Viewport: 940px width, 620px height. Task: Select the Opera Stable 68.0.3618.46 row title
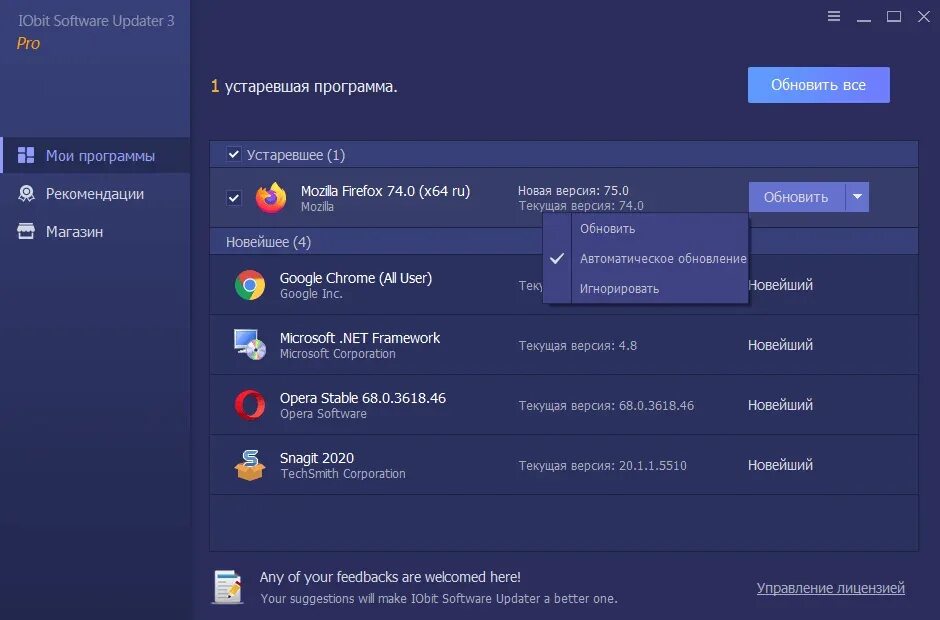click(x=363, y=398)
